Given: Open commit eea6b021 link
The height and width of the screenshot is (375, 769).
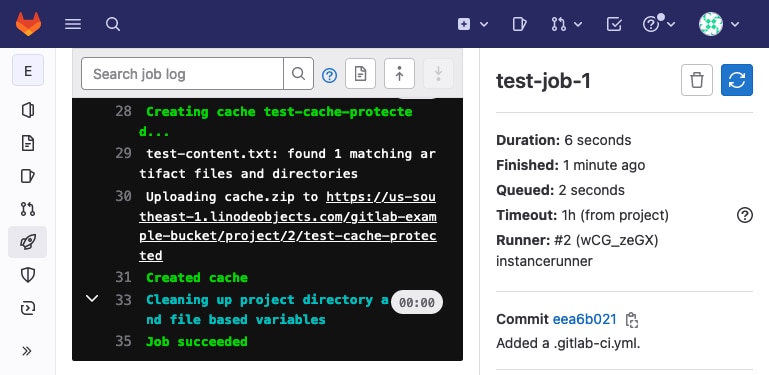Looking at the screenshot, I should click(585, 320).
